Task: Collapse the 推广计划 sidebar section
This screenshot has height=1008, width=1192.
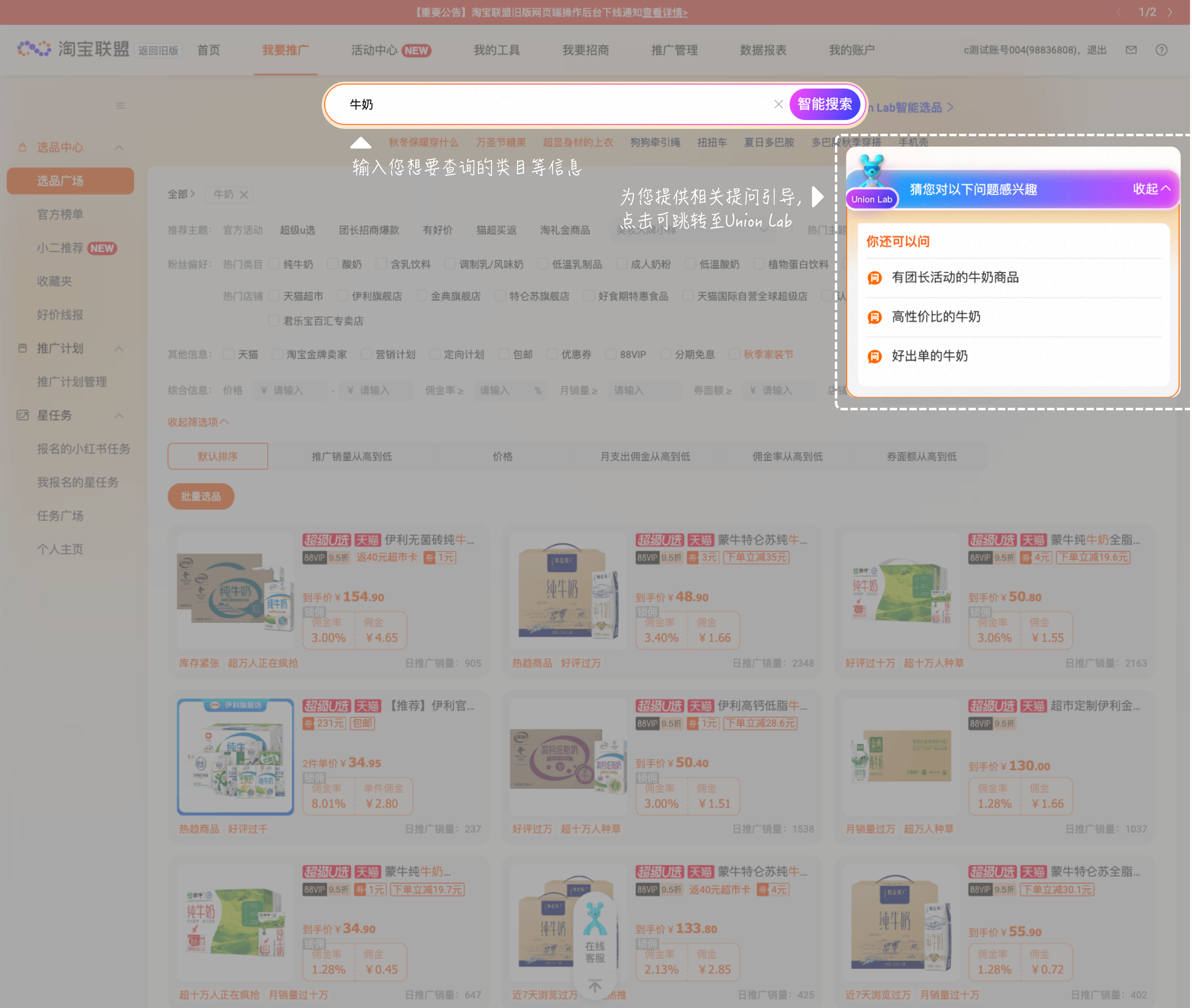Action: [119, 349]
